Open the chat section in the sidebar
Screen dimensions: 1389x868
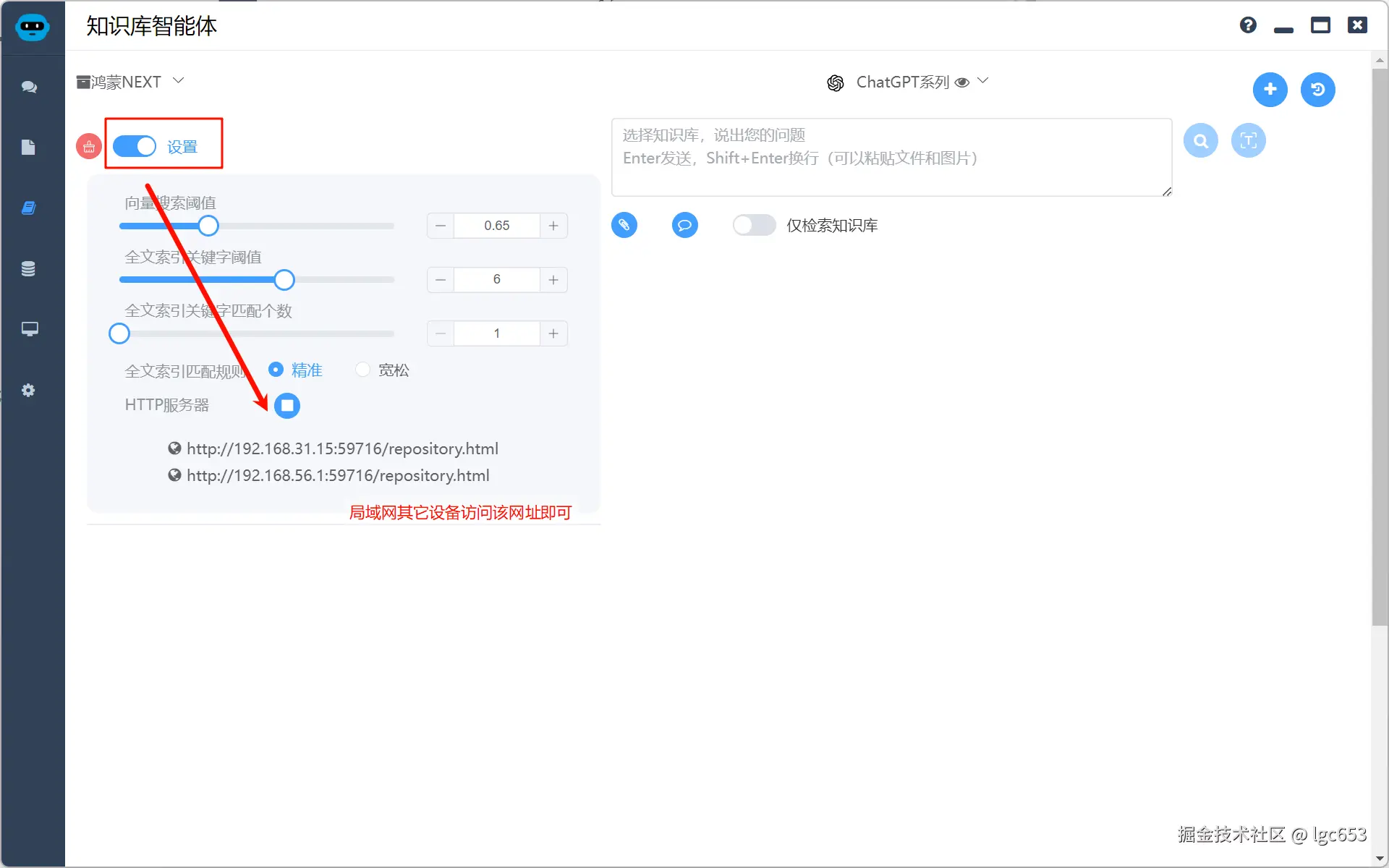(x=29, y=87)
